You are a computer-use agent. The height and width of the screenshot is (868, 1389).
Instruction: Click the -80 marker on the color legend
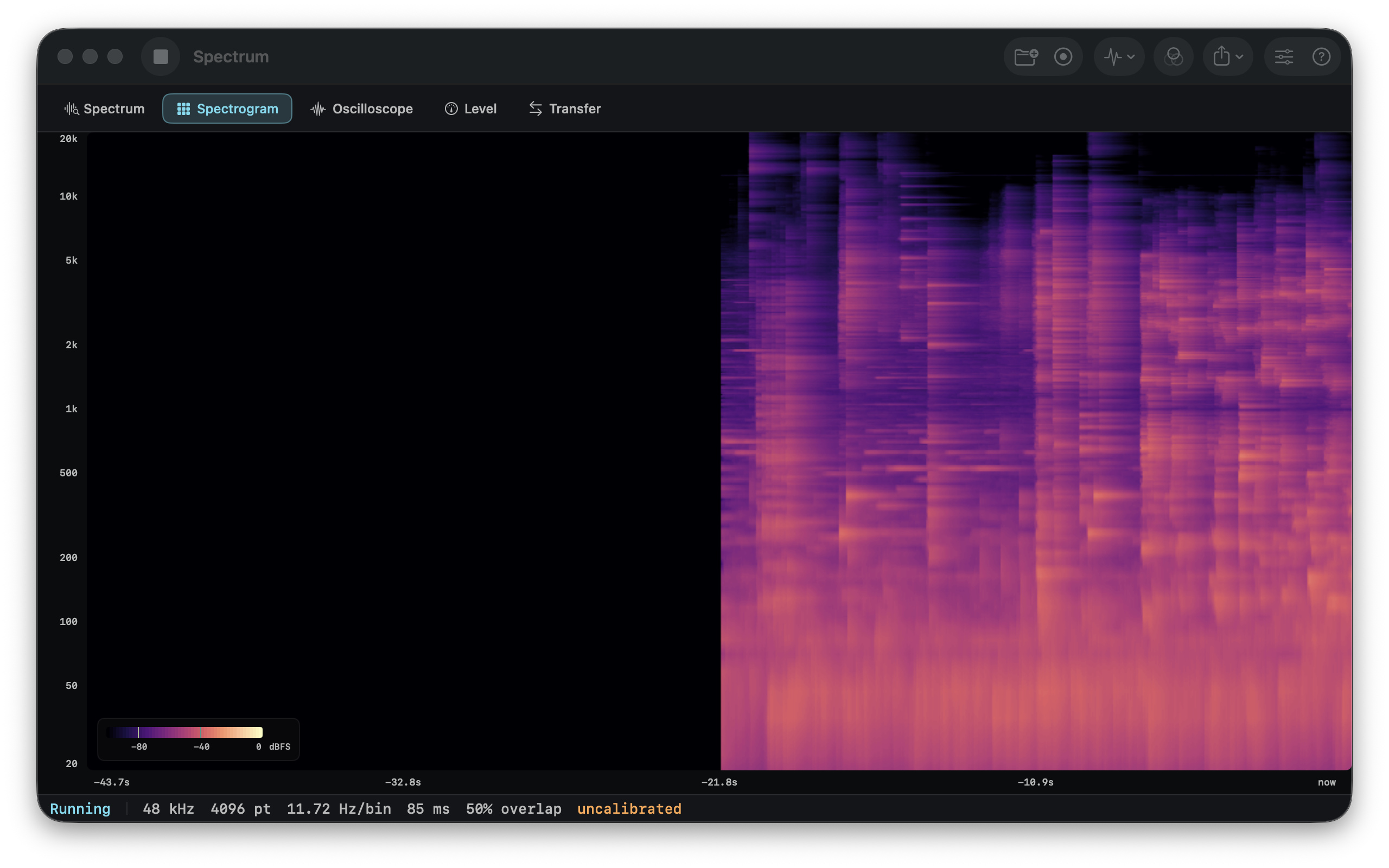tap(139, 746)
